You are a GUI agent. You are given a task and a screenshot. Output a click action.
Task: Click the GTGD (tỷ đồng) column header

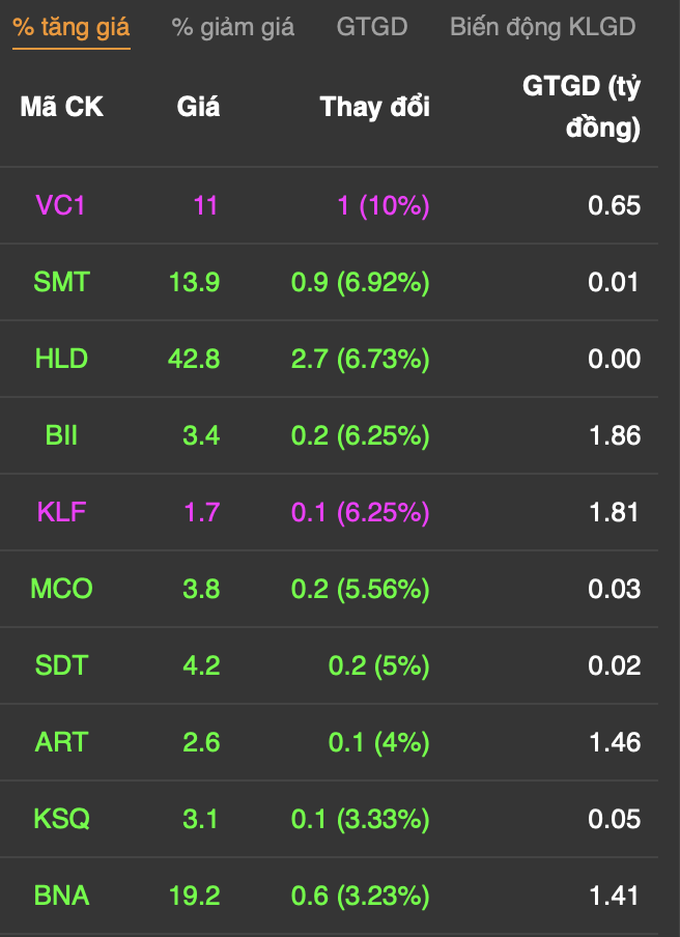pyautogui.click(x=581, y=107)
